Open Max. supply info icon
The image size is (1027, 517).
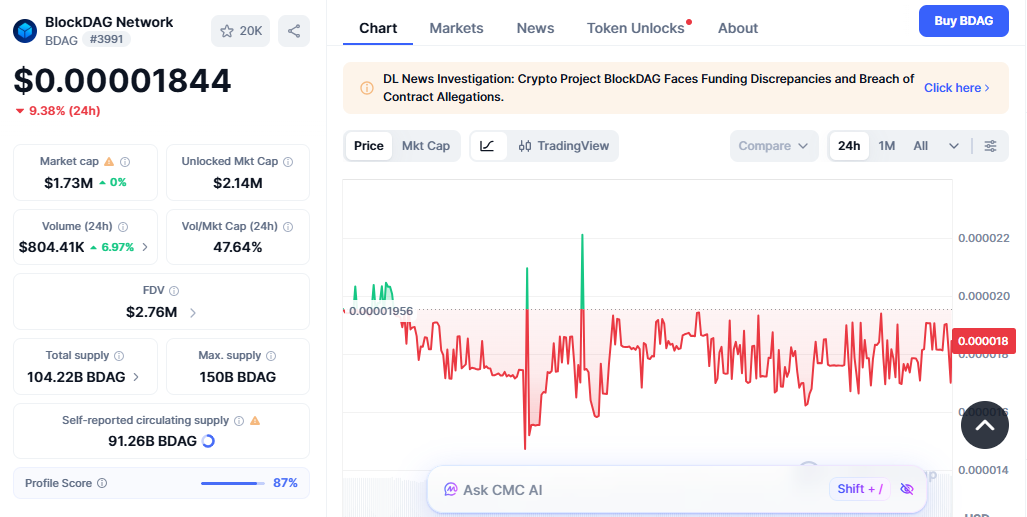(271, 355)
